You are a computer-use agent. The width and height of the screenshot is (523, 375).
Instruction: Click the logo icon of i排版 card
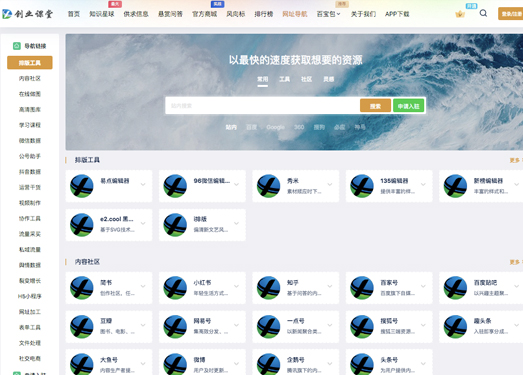[x=175, y=225]
